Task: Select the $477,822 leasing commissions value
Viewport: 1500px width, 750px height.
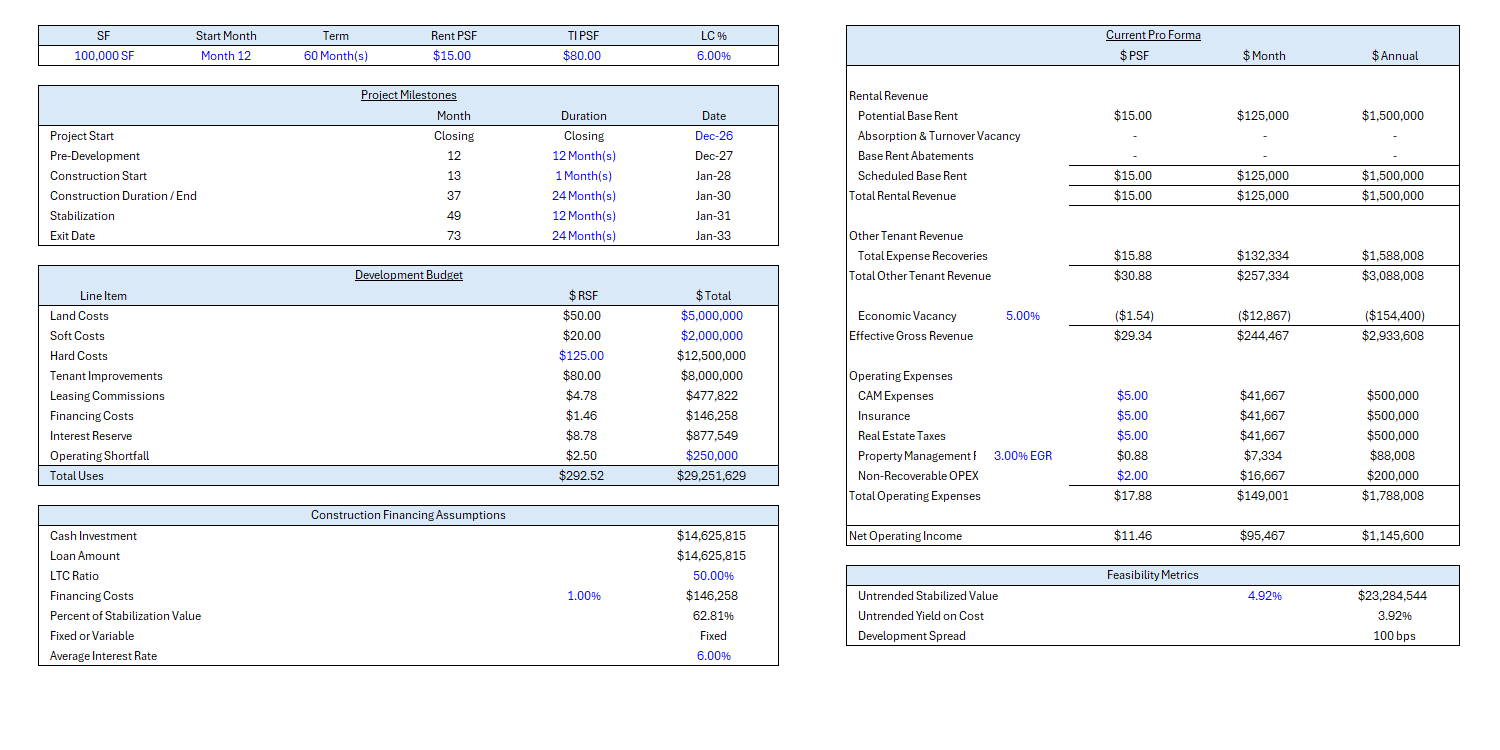Action: 714,396
